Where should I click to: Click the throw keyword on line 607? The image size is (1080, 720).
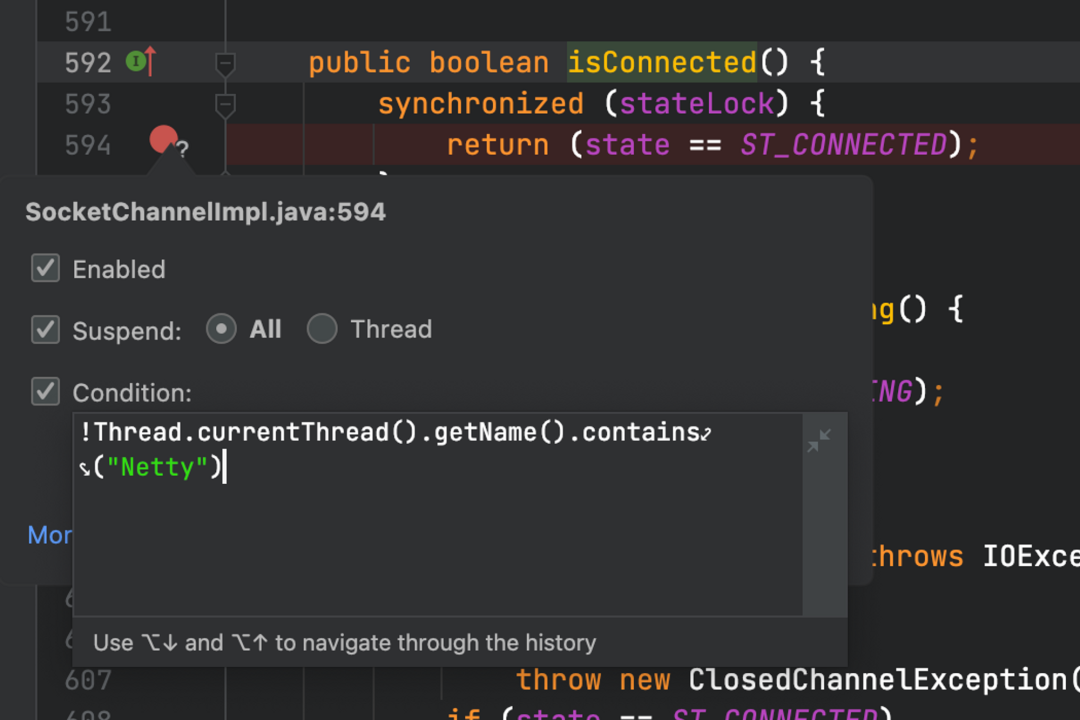click(x=558, y=680)
